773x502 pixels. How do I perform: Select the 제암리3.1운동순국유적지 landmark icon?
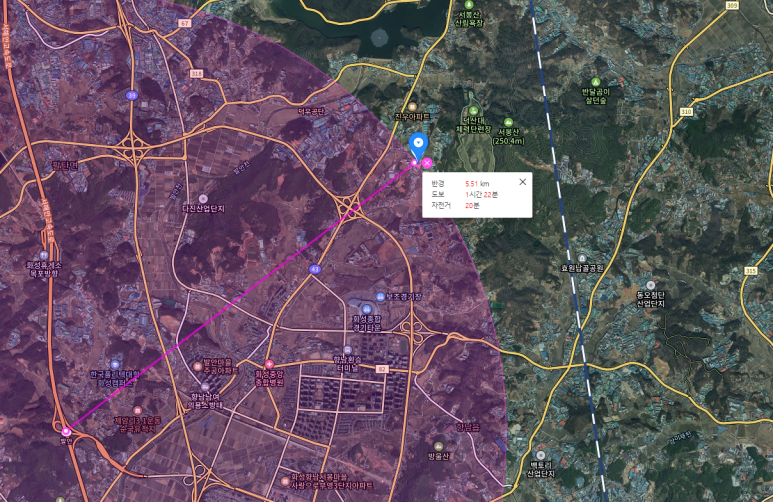138,410
